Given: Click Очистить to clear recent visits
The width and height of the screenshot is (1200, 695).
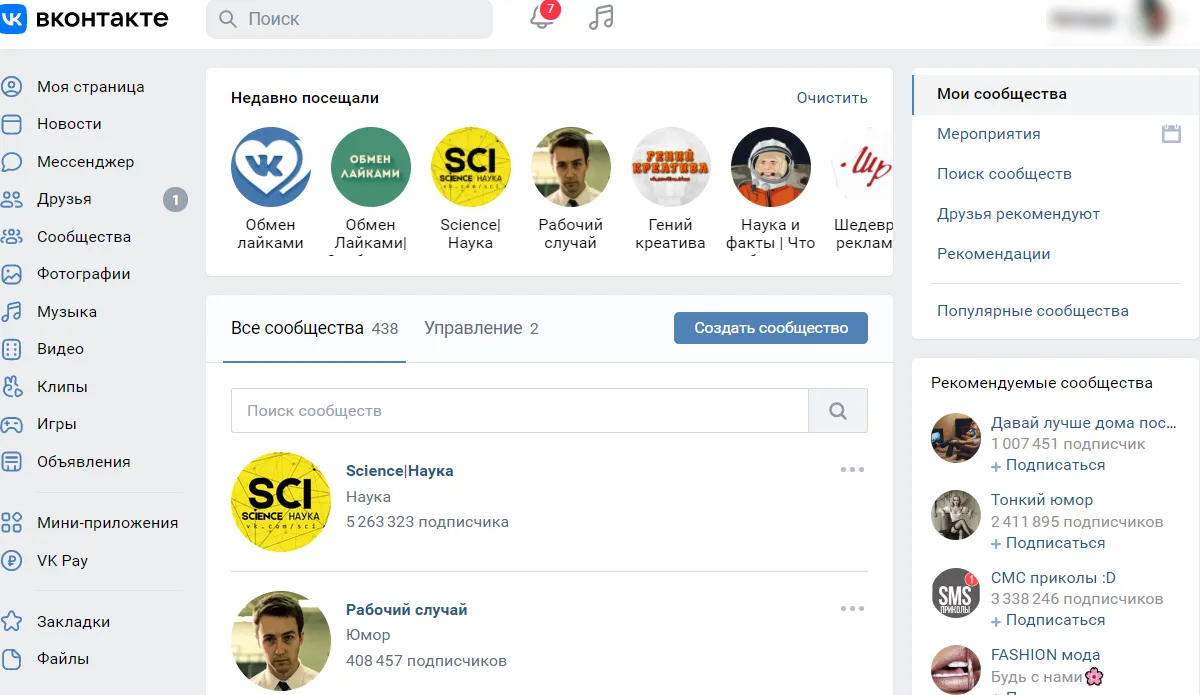Looking at the screenshot, I should [x=832, y=98].
